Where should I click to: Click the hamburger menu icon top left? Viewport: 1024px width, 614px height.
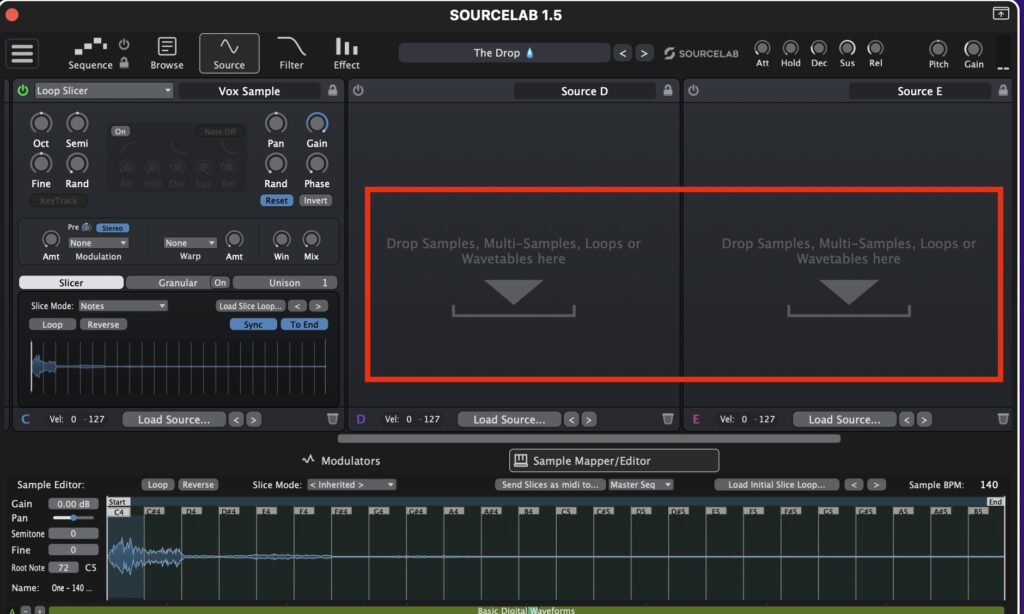(22, 53)
